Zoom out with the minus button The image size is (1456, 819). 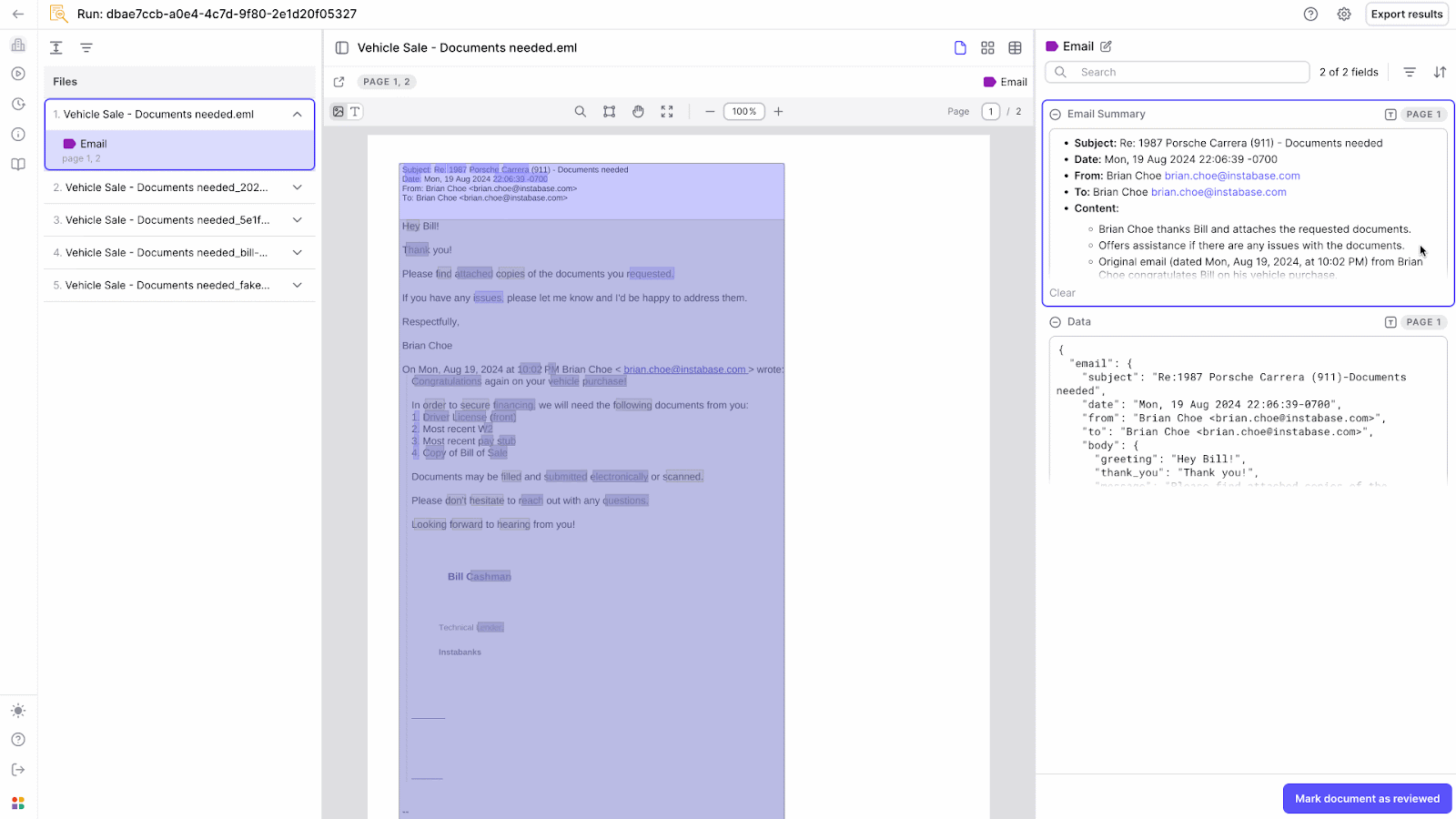[x=710, y=112]
